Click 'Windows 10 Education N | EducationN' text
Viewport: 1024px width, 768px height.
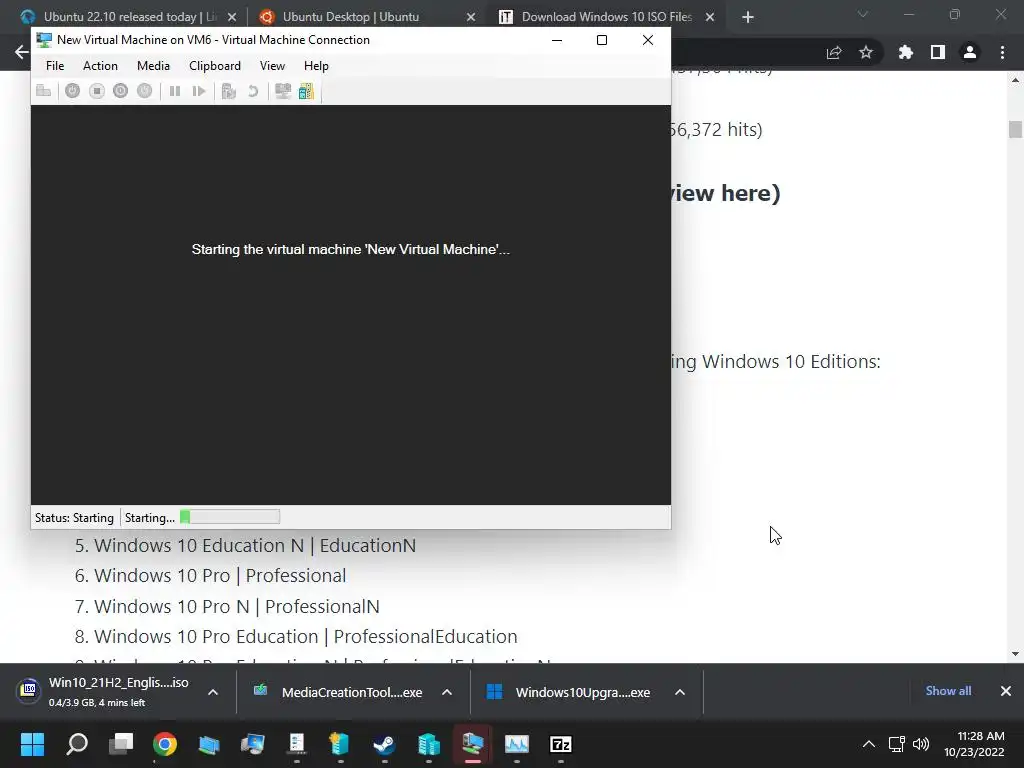pos(255,545)
